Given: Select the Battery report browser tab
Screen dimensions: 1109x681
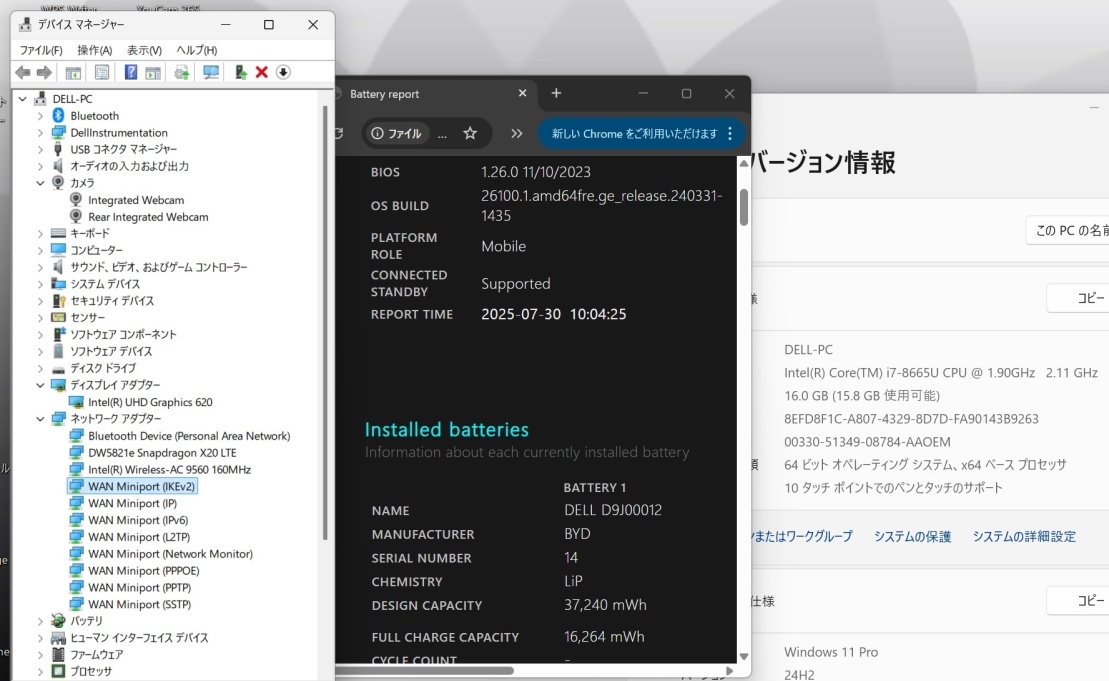Looking at the screenshot, I should click(433, 94).
